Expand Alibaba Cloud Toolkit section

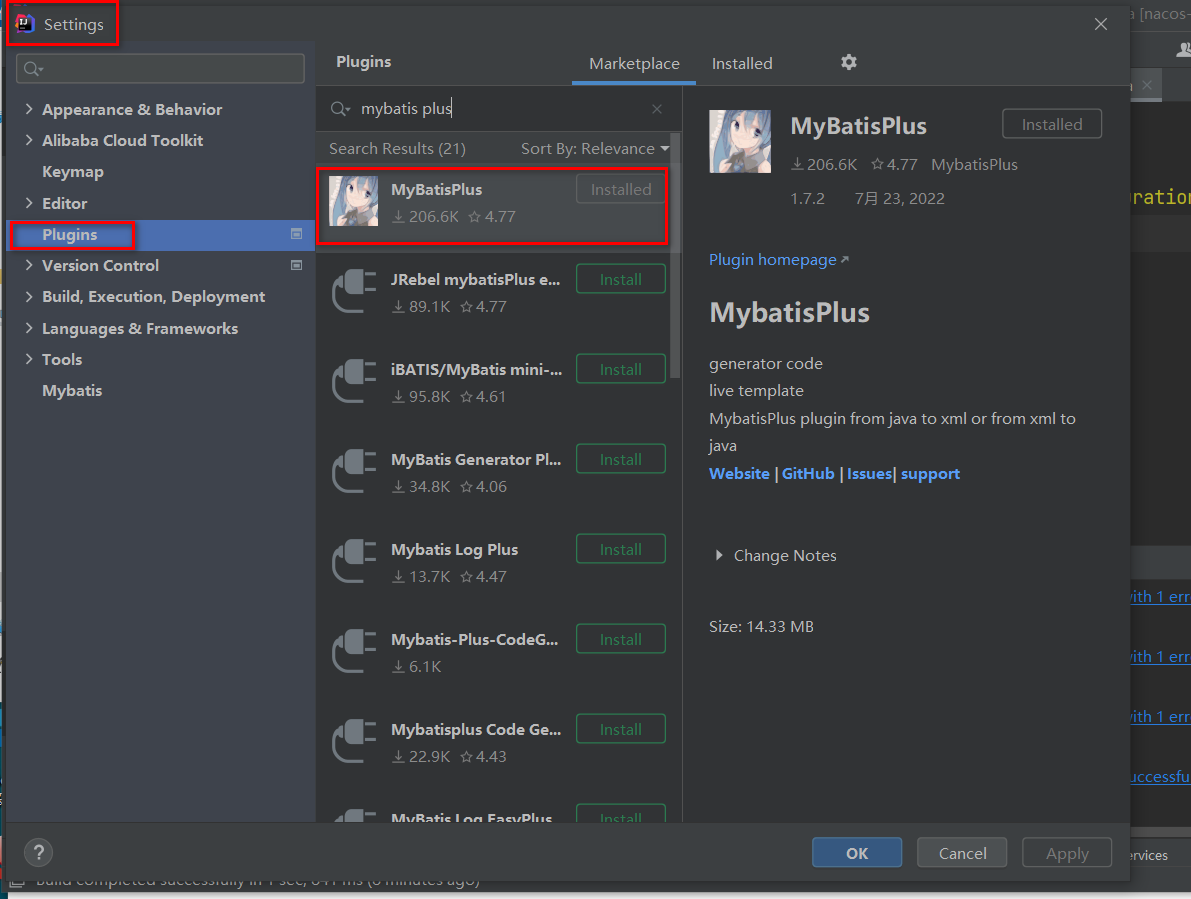[29, 140]
